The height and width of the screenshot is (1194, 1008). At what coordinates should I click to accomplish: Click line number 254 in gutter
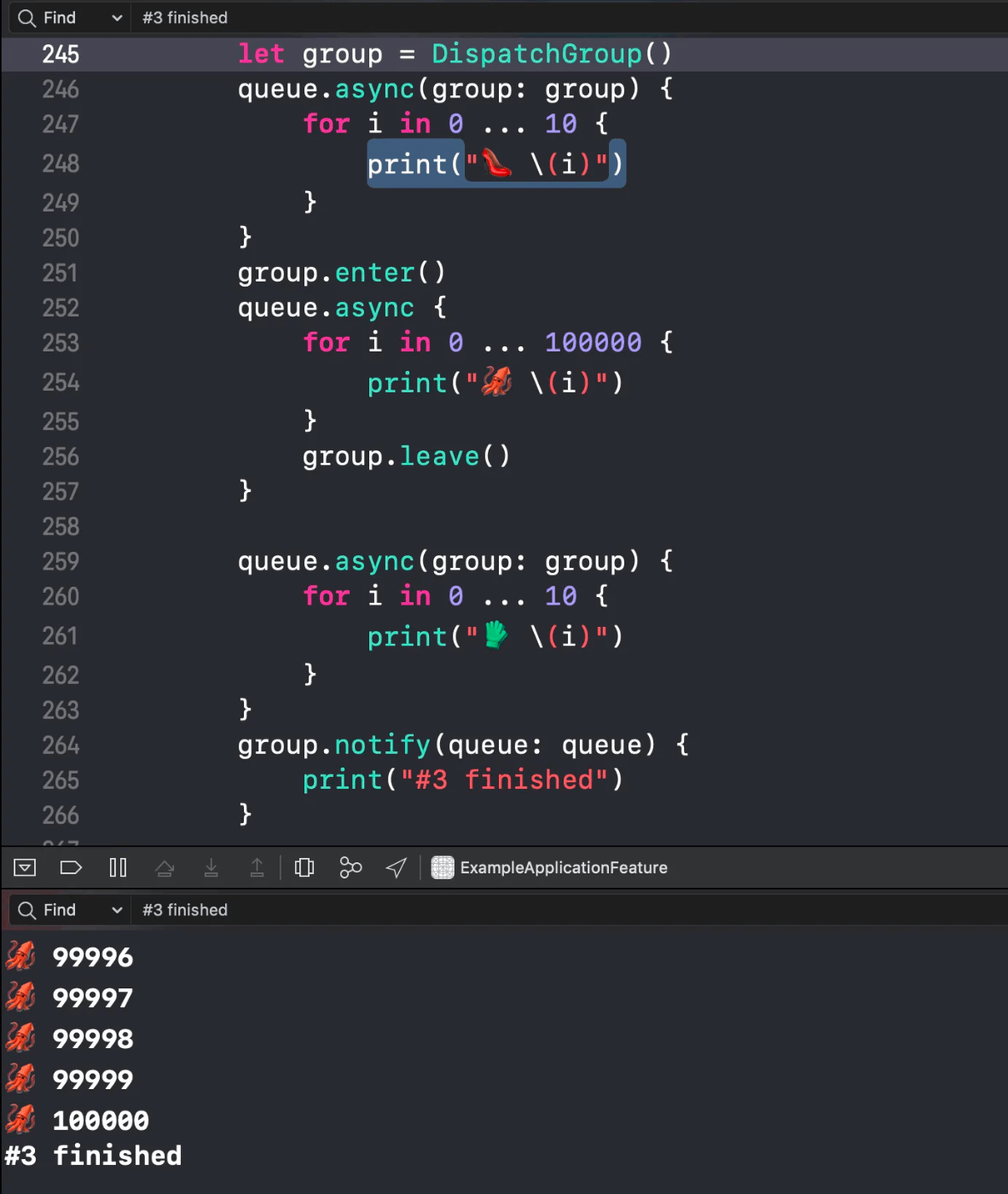[x=61, y=383]
